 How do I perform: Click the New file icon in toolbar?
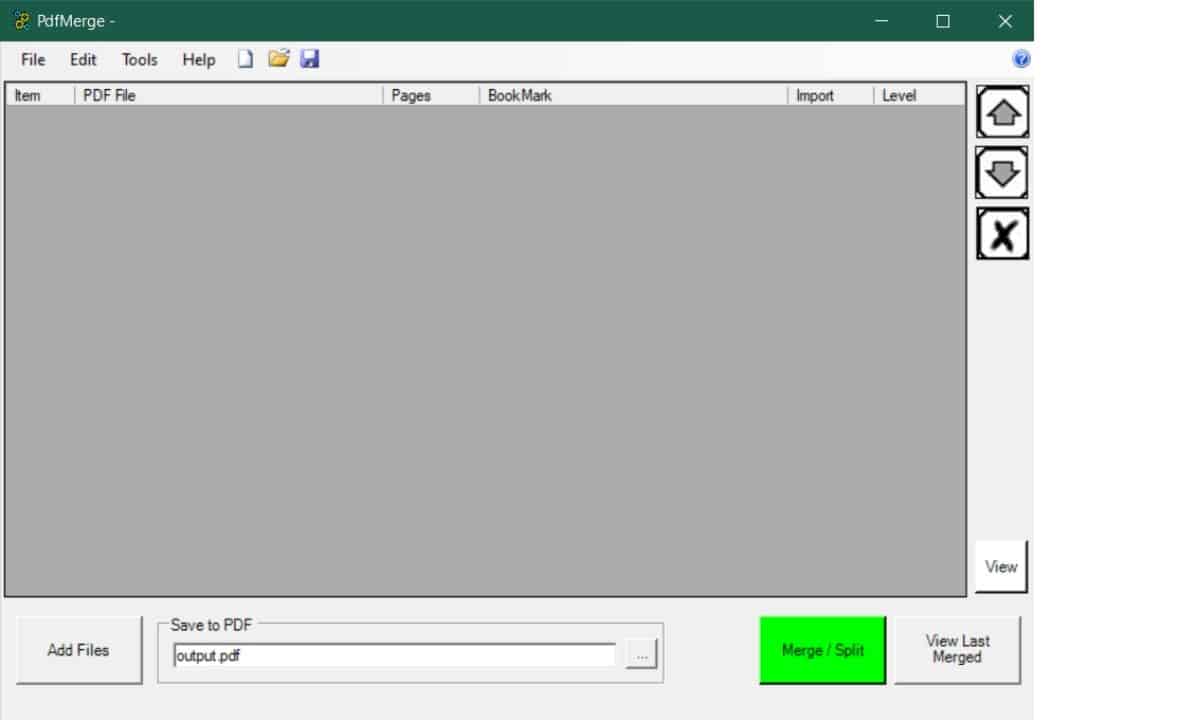pyautogui.click(x=245, y=59)
